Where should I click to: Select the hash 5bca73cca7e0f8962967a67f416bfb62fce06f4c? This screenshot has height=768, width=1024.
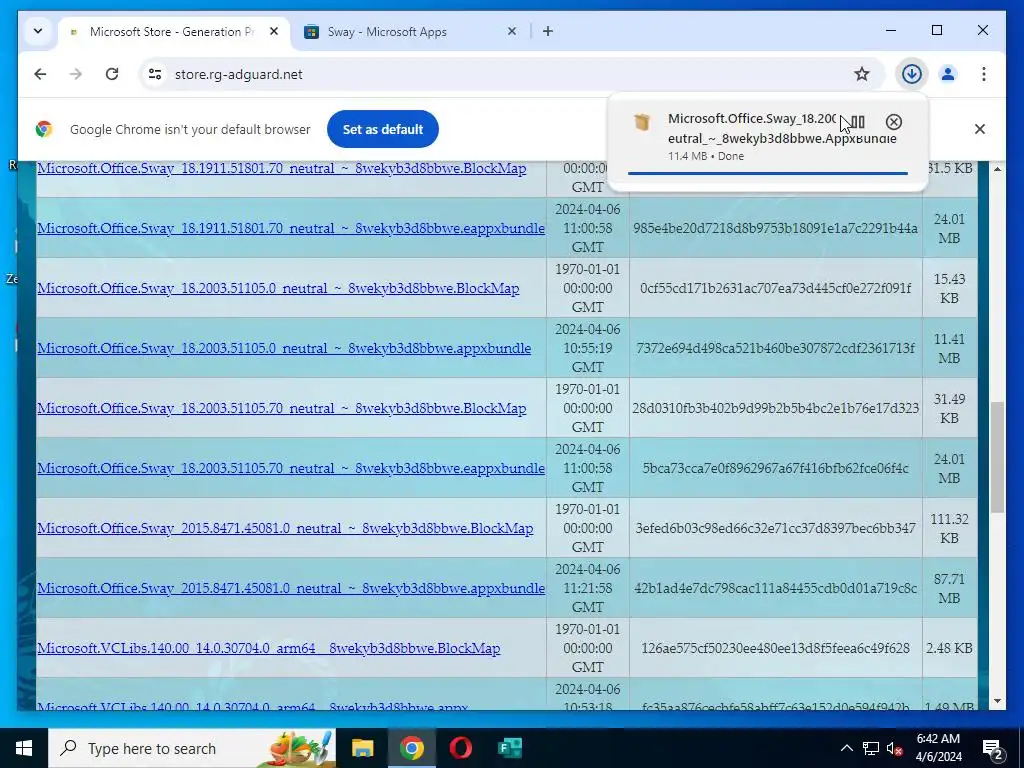pyautogui.click(x=775, y=469)
